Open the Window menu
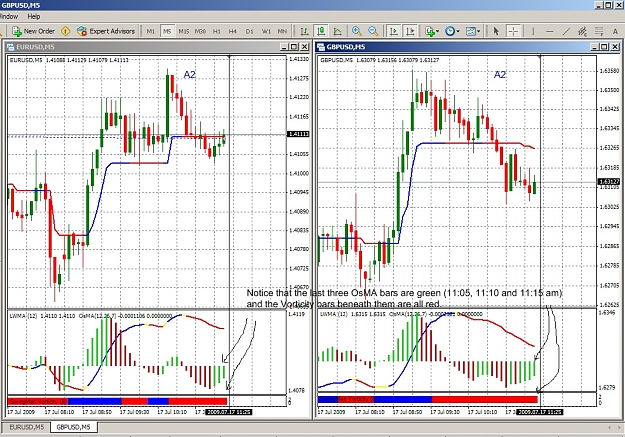 (9, 16)
